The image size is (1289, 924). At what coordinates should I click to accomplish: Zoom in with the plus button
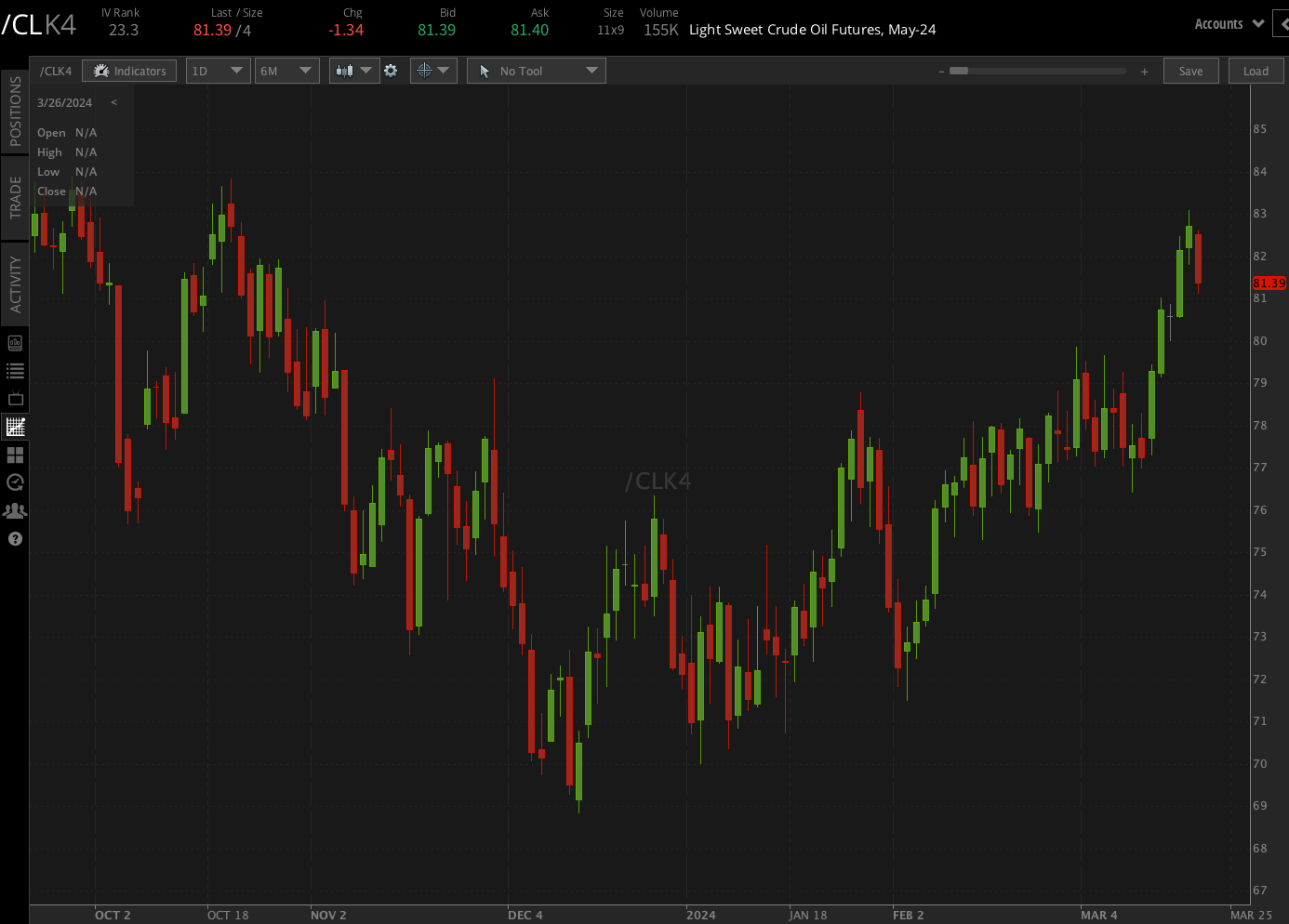tap(1144, 71)
